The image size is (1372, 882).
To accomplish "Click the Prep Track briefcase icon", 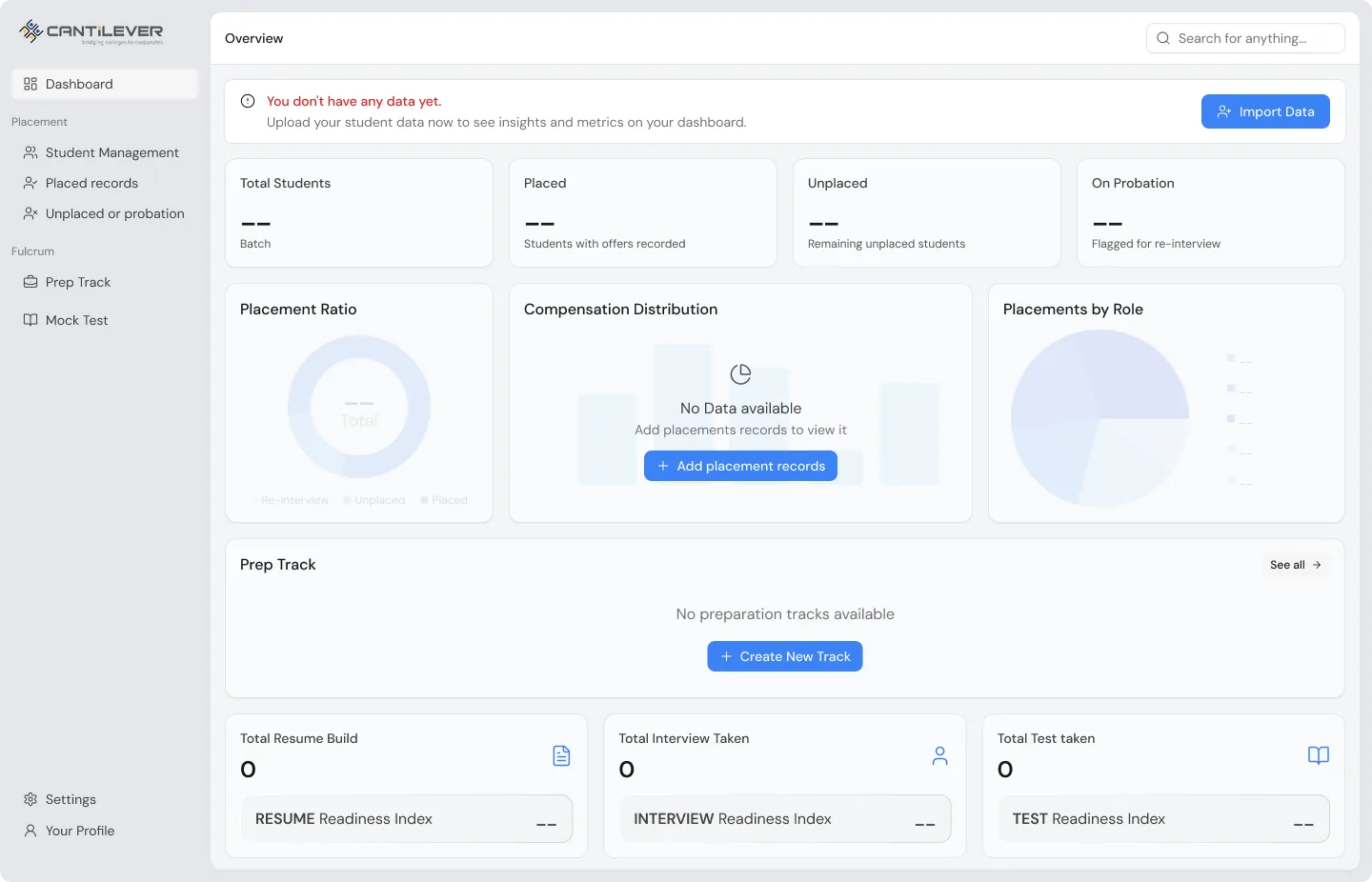I will click(x=30, y=282).
